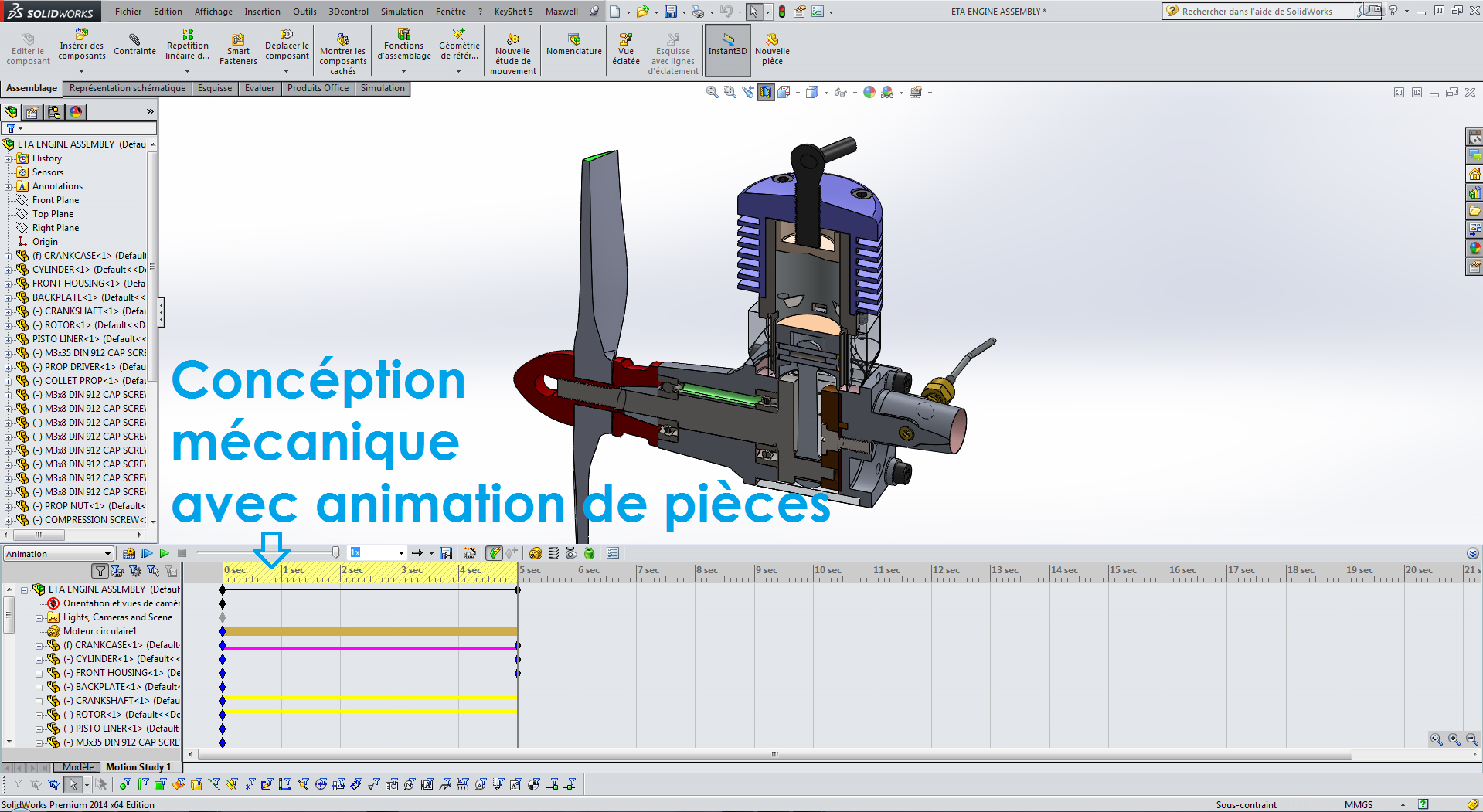Screen dimensions: 1483x812
Task: Switch to the Motion Study 1 tab
Action: [x=138, y=767]
